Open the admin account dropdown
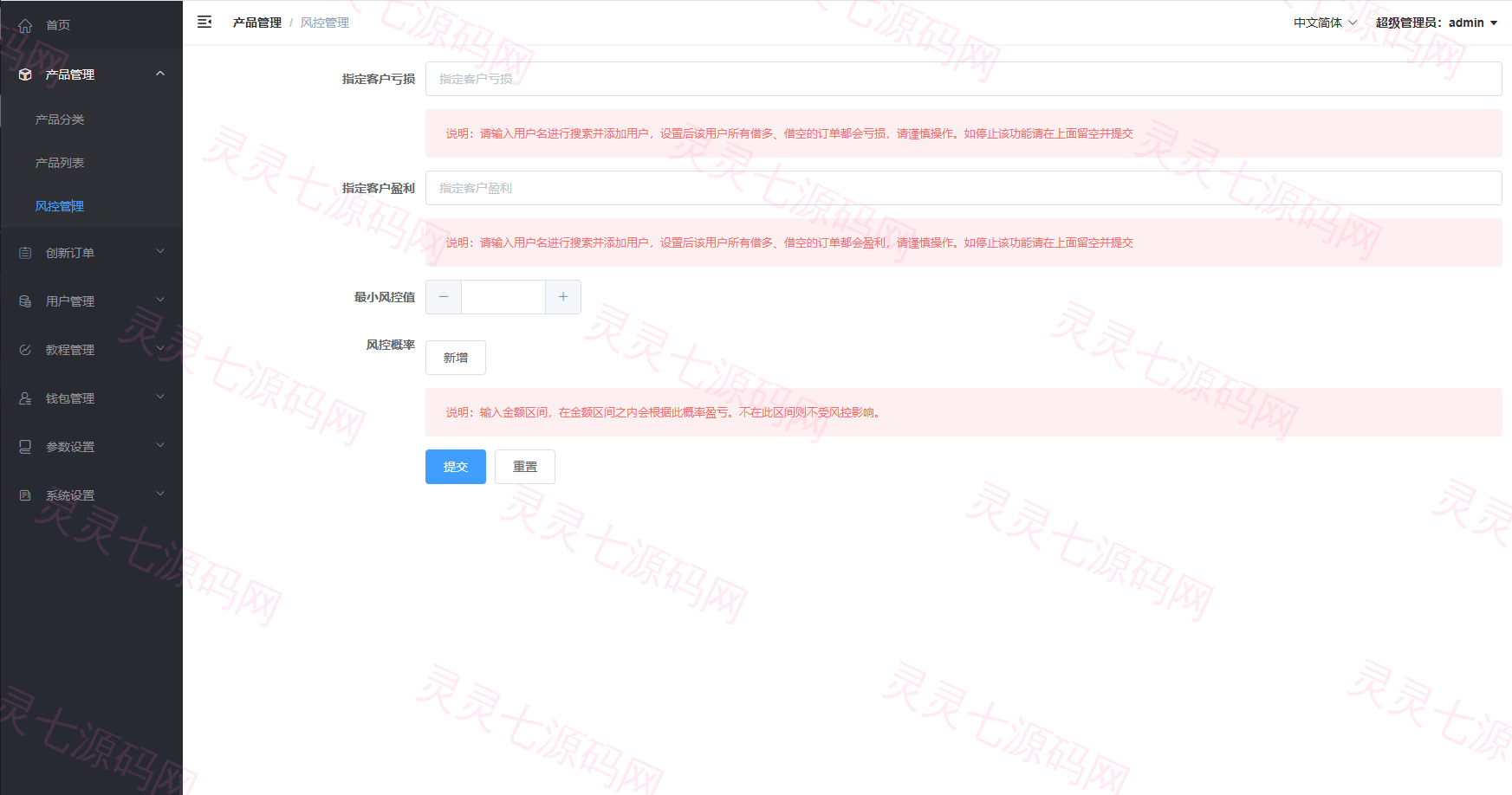The width and height of the screenshot is (1512, 795). click(1437, 23)
